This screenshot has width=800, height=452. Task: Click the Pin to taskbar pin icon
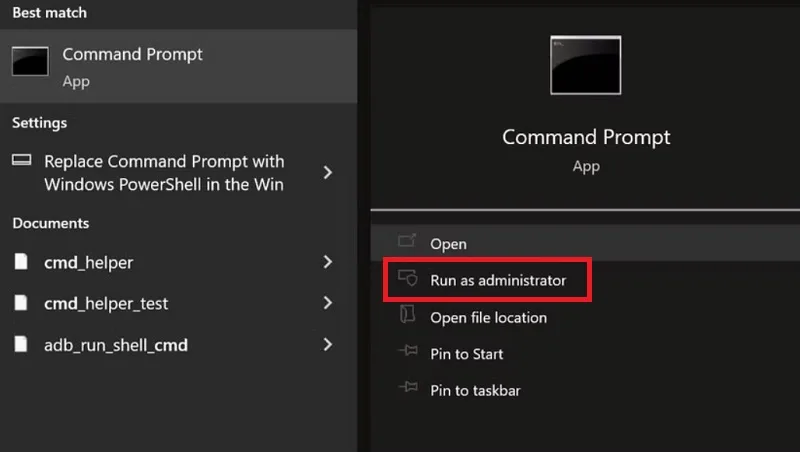click(408, 387)
